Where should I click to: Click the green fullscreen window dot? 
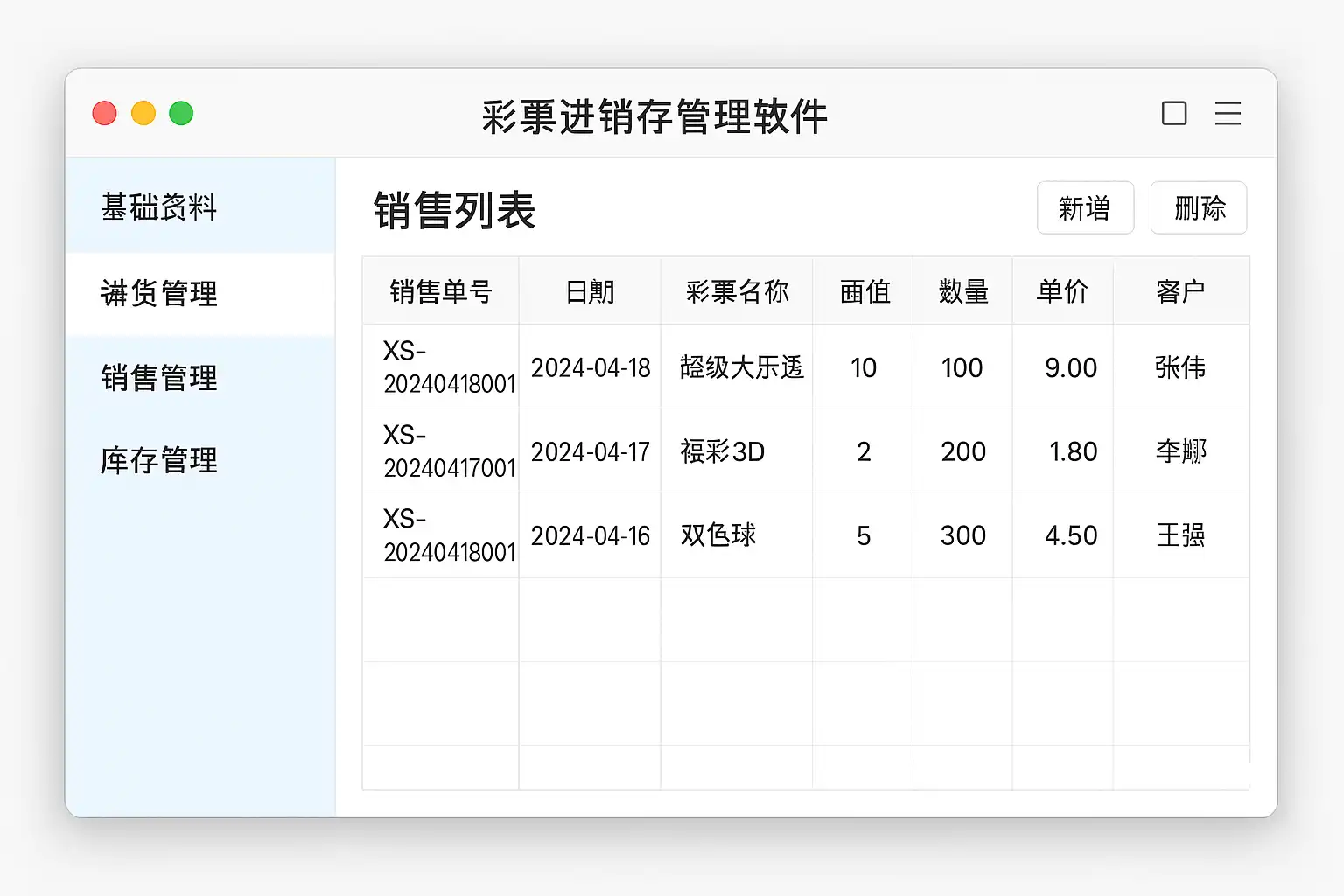[x=181, y=114]
